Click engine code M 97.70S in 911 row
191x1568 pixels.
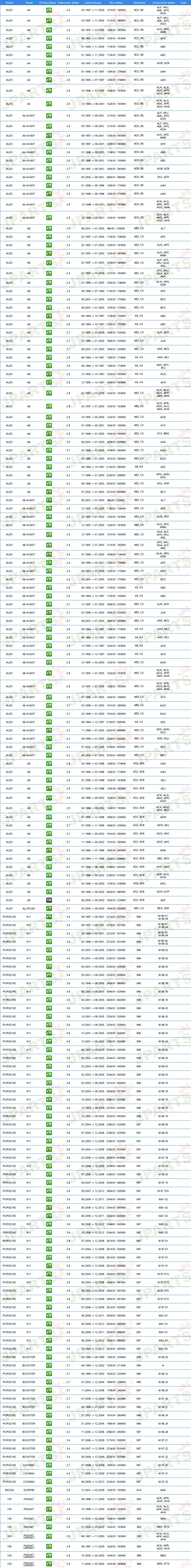[x=163, y=1191]
